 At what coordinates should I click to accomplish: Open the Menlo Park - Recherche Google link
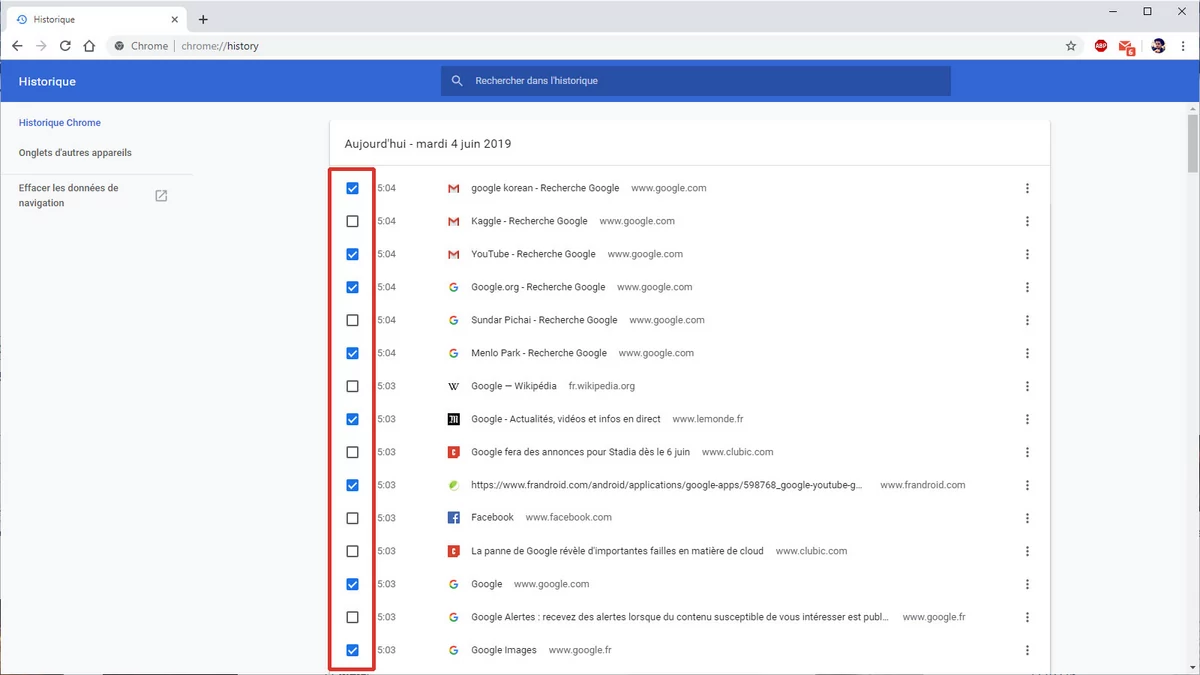pyautogui.click(x=539, y=353)
